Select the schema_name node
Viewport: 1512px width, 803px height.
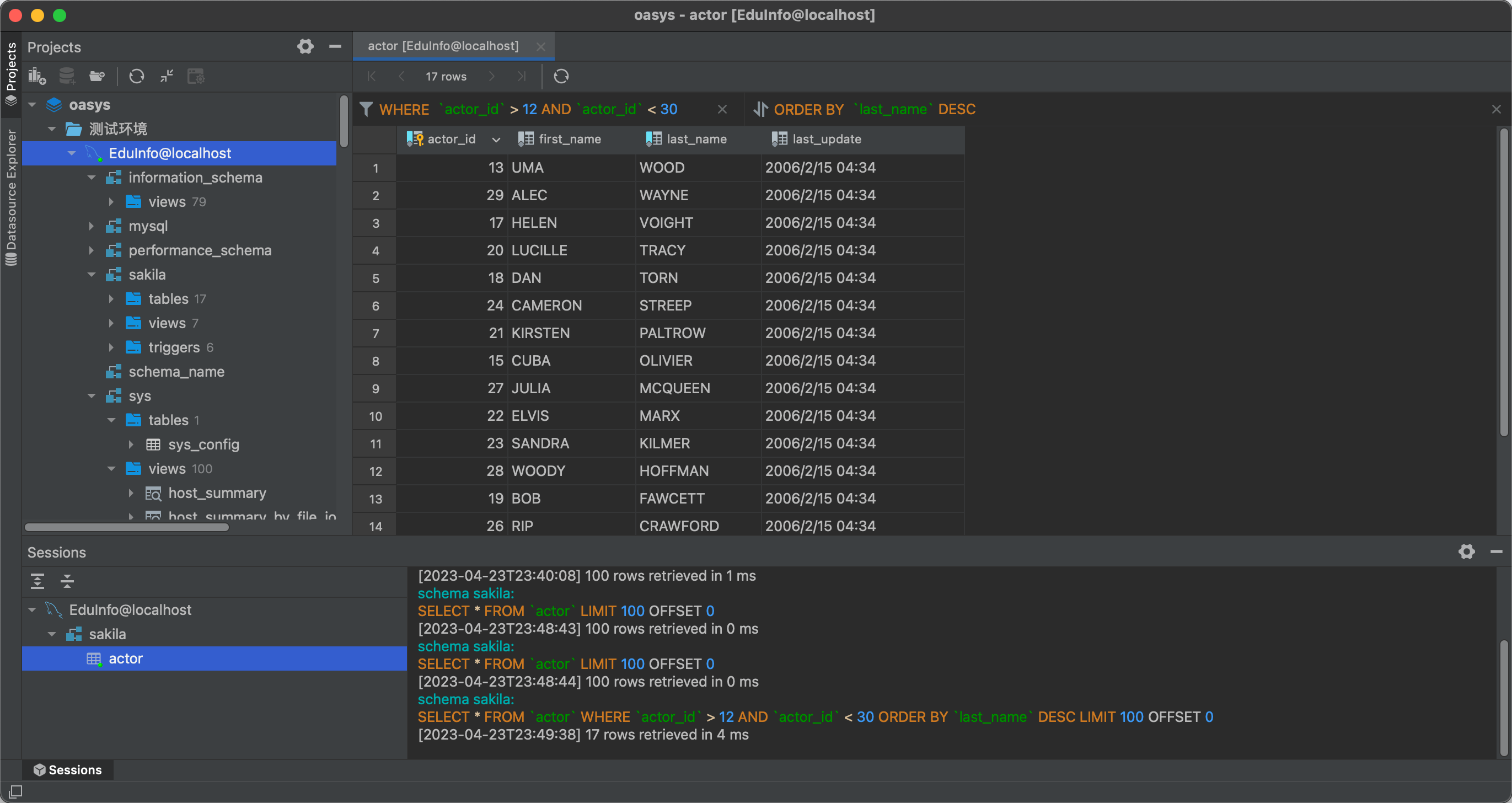(176, 372)
